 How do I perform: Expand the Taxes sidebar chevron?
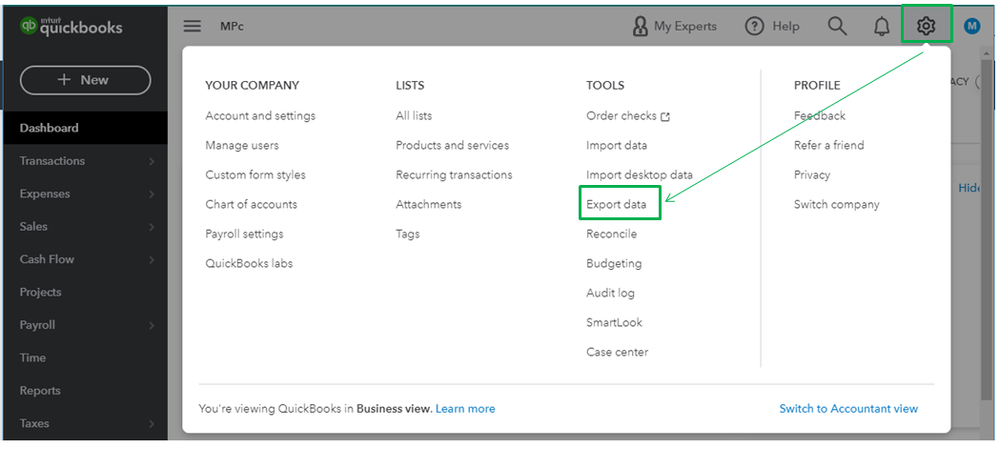click(152, 424)
